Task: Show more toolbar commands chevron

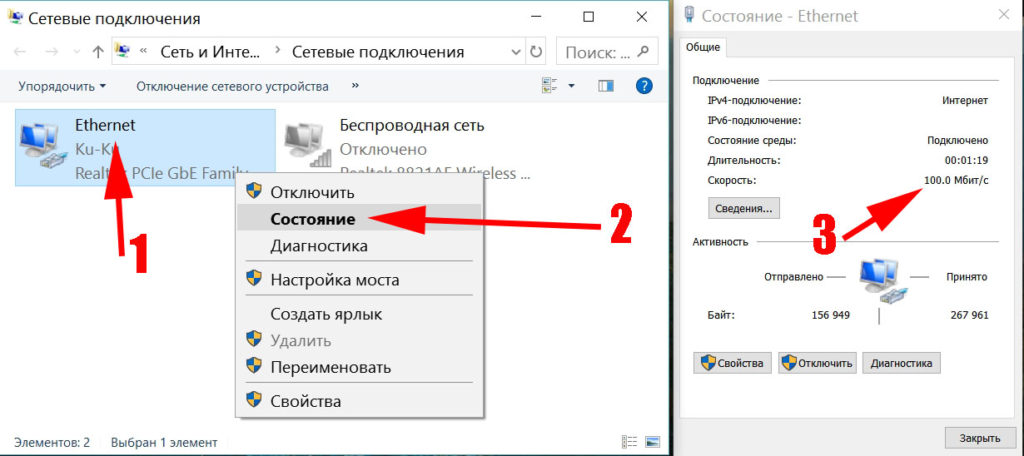Action: [355, 86]
